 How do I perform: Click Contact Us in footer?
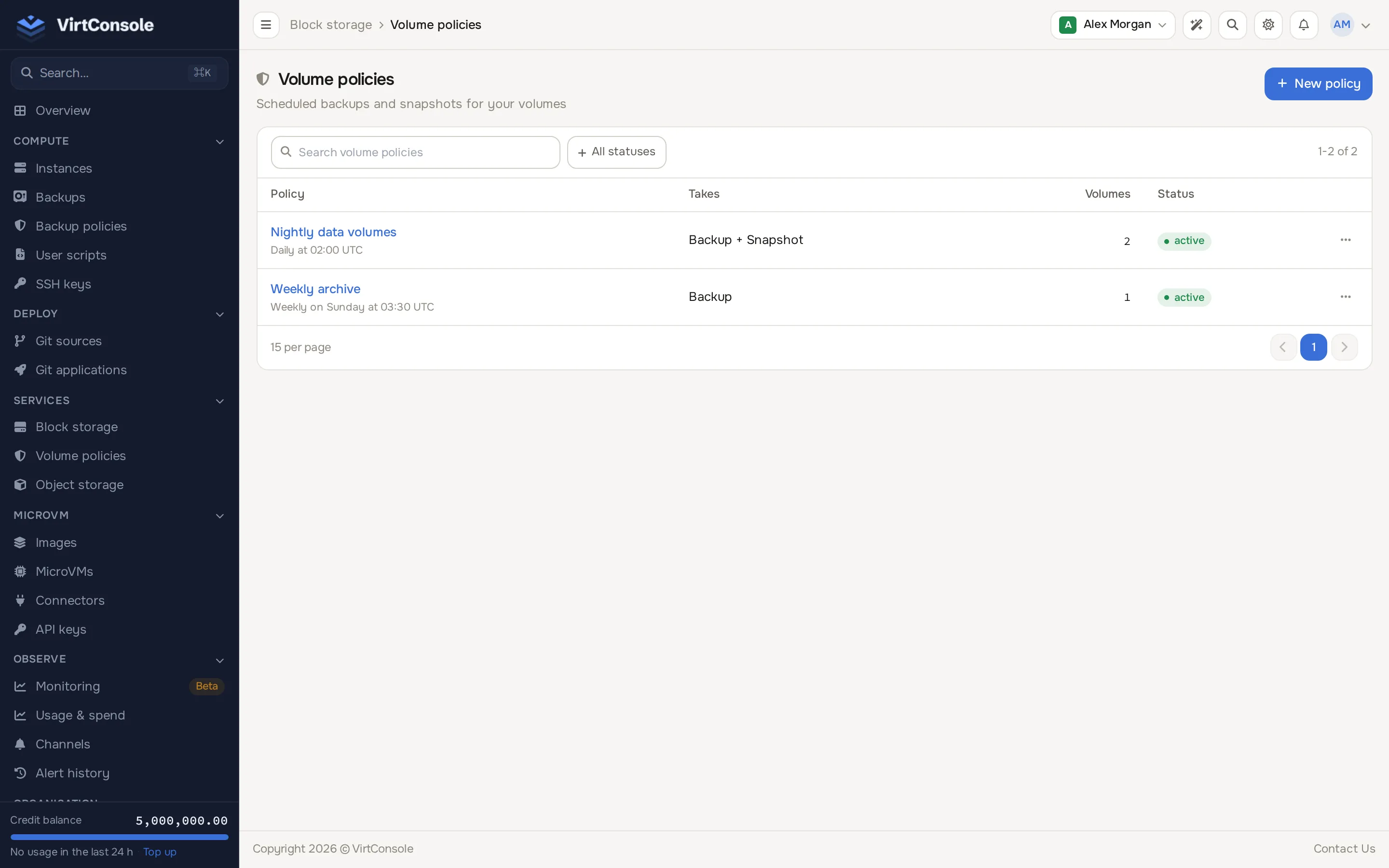[1344, 849]
